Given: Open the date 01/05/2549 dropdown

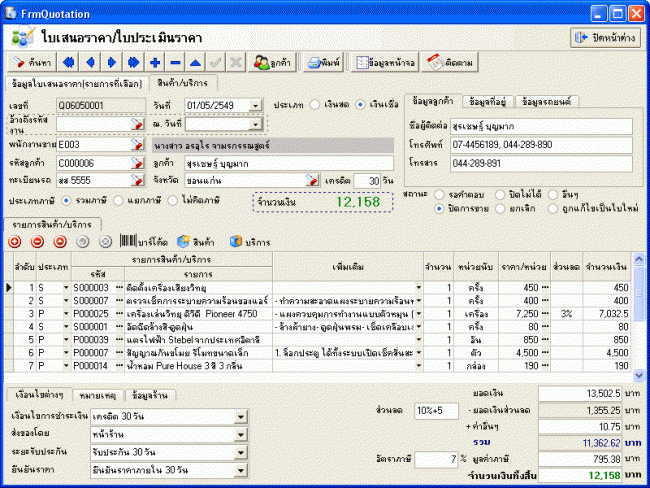Looking at the screenshot, I should (x=256, y=106).
